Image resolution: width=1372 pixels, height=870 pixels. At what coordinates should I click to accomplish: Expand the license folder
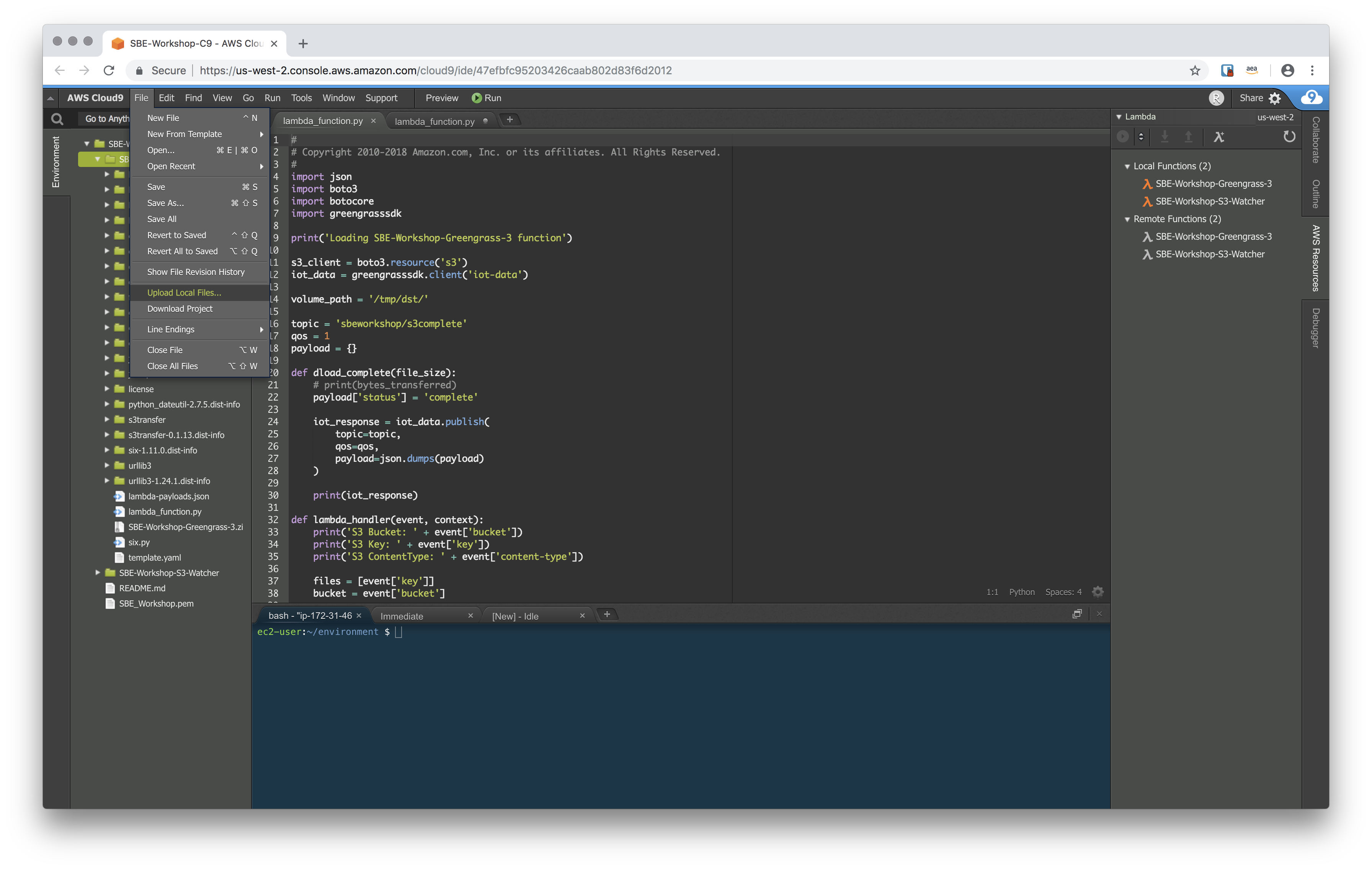click(x=106, y=389)
